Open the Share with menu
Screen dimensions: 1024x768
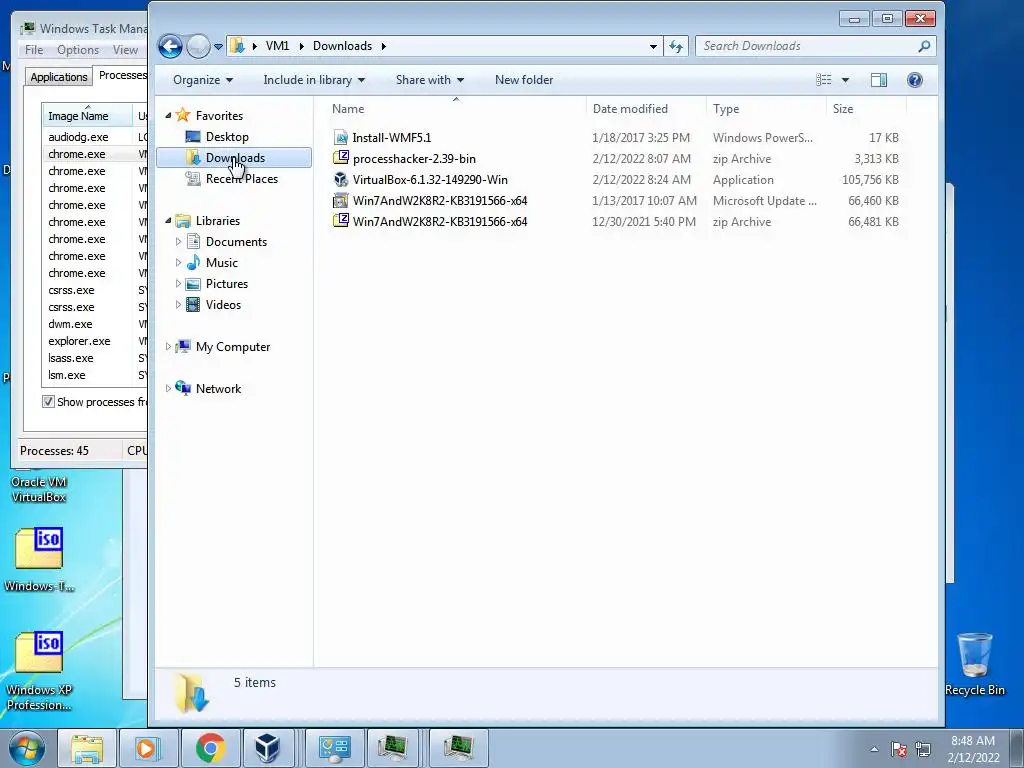(430, 80)
